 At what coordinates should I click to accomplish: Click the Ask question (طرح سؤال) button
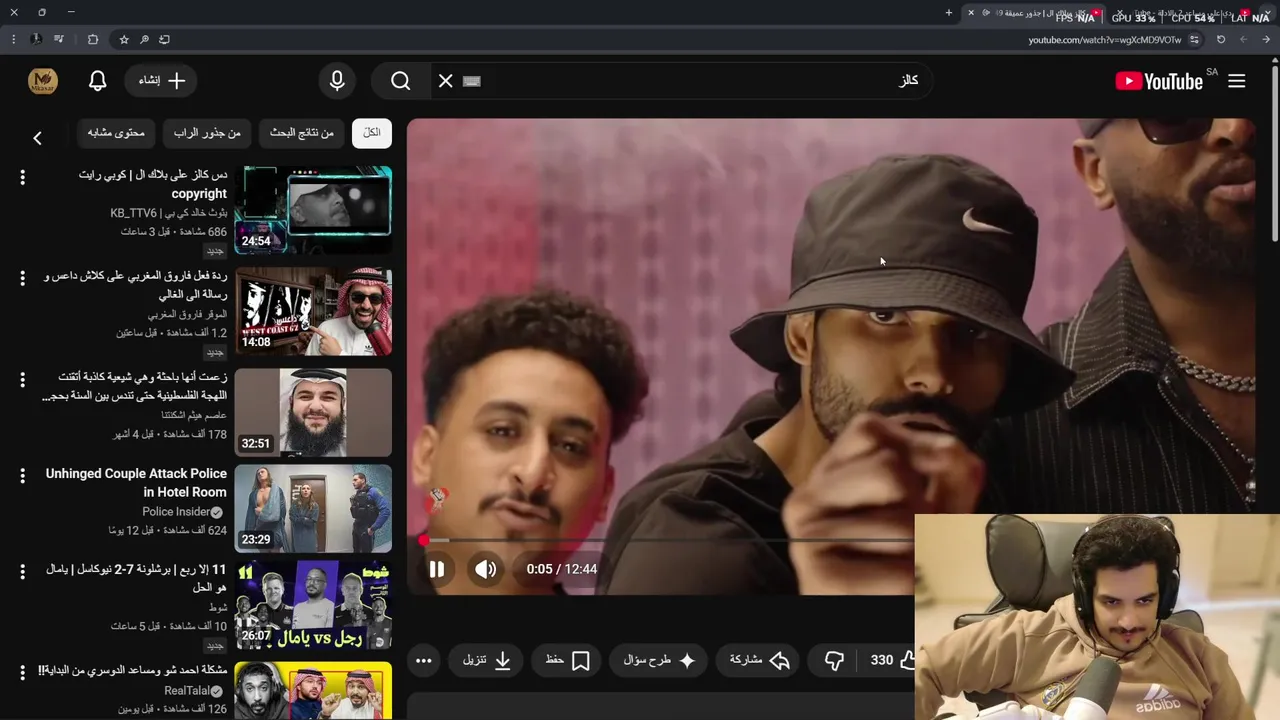pyautogui.click(x=659, y=660)
